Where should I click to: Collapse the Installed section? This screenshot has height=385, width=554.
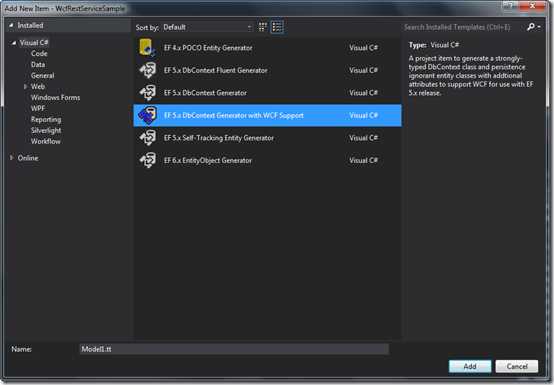click(x=11, y=25)
